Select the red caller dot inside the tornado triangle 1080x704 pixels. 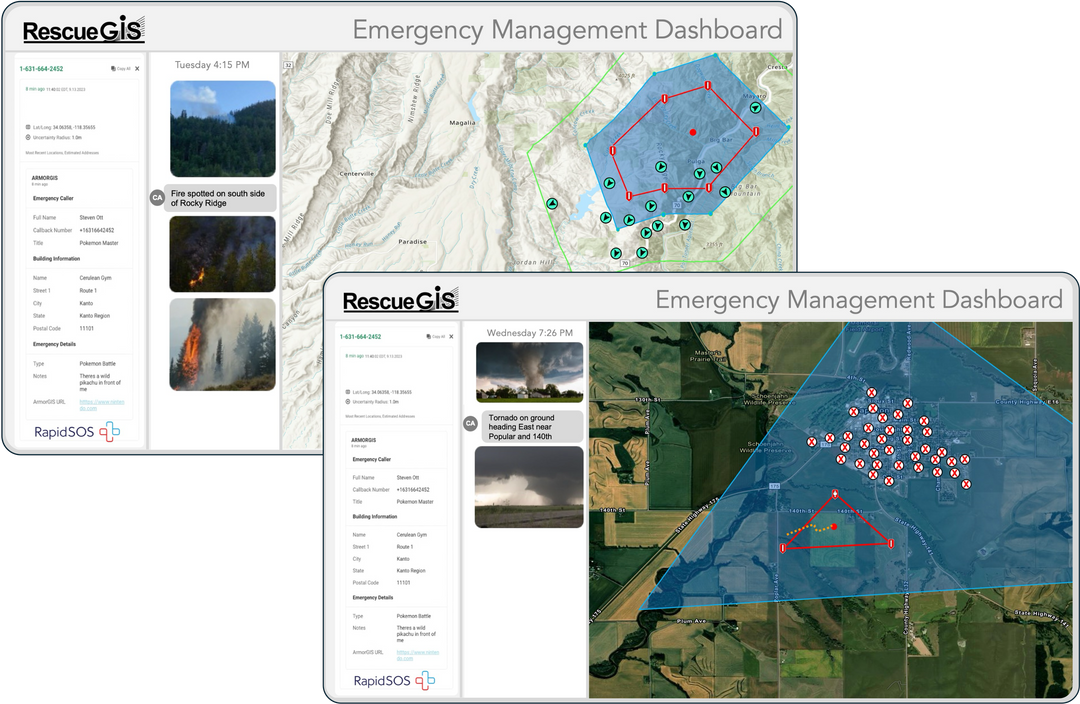(834, 525)
